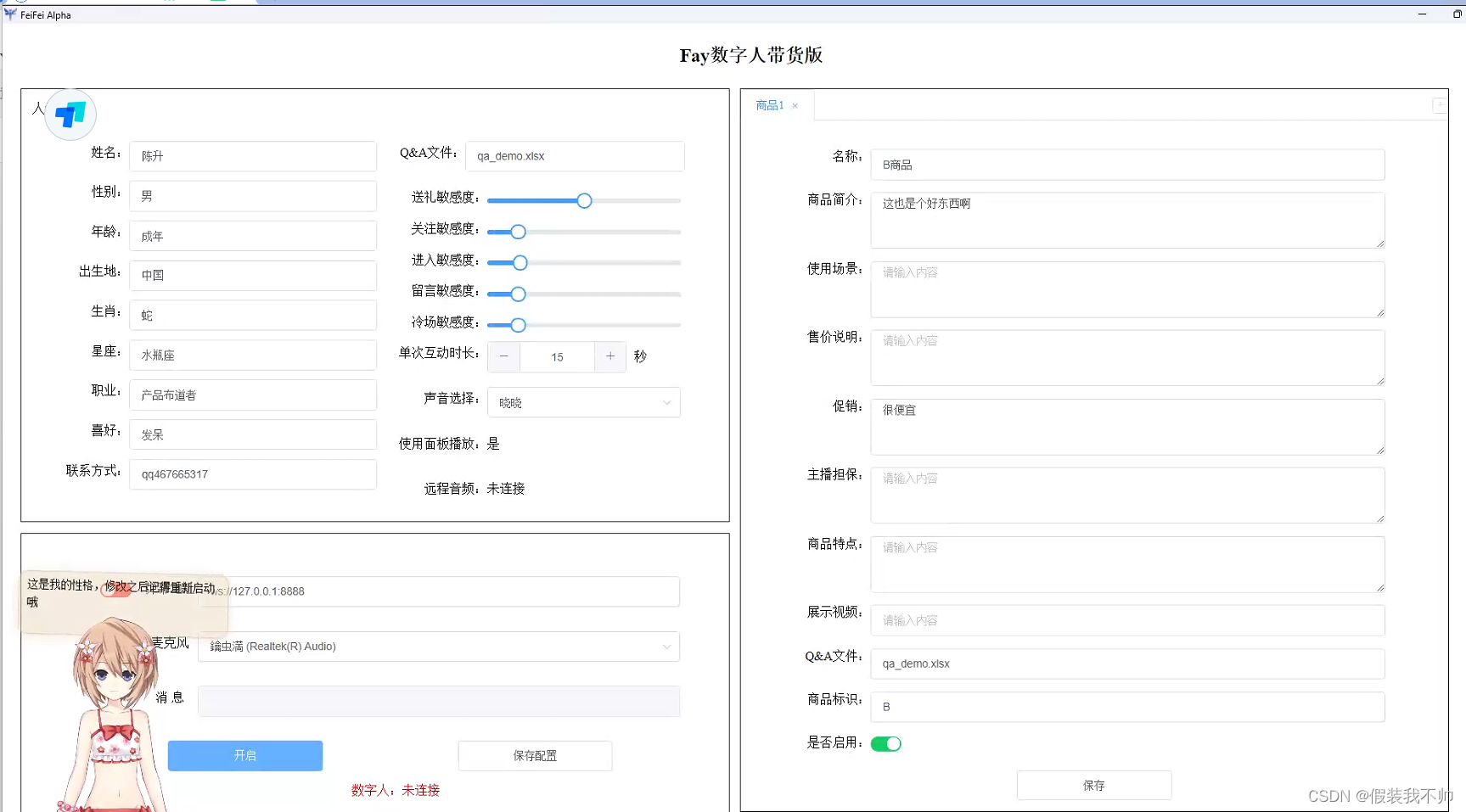Click the 联系方式 field with qq467665317
Viewport: 1466px width, 812px height.
coord(253,474)
